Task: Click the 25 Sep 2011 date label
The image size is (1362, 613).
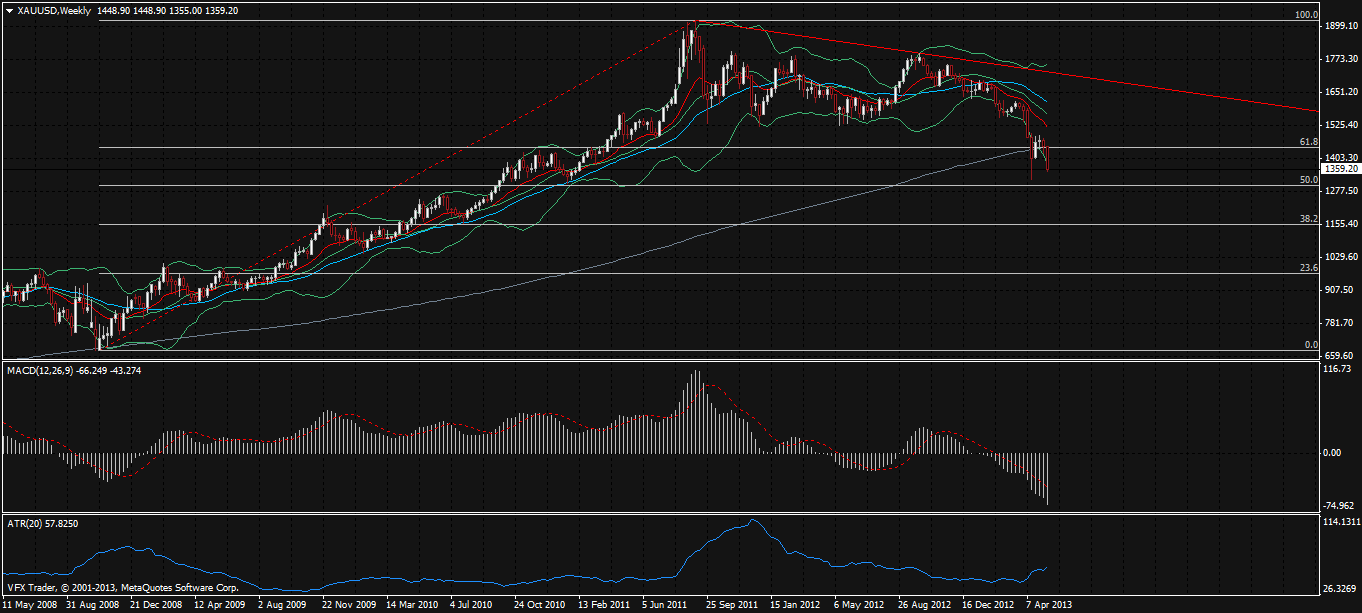Action: tap(731, 605)
